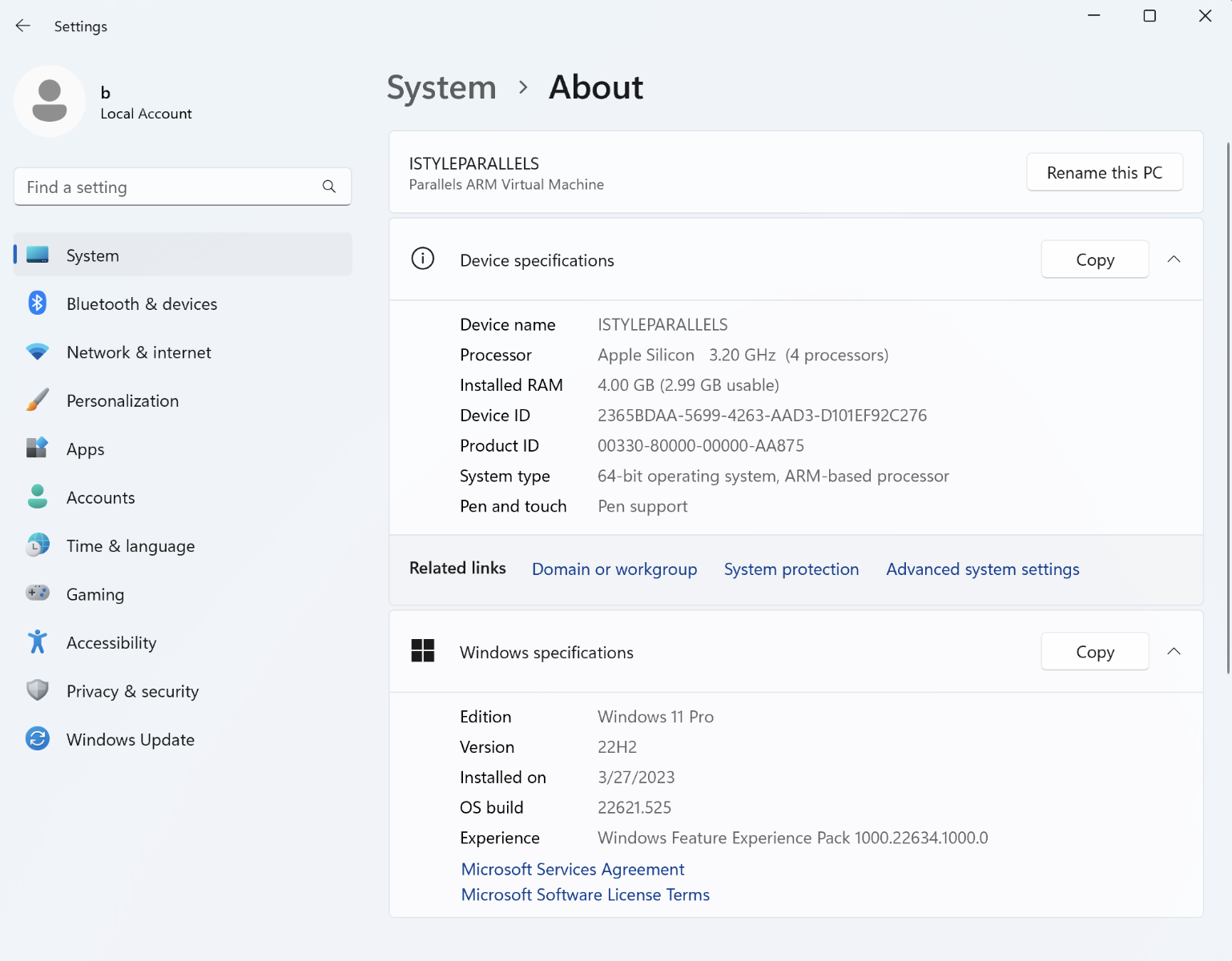
Task: Copy the Device specifications
Action: point(1094,259)
